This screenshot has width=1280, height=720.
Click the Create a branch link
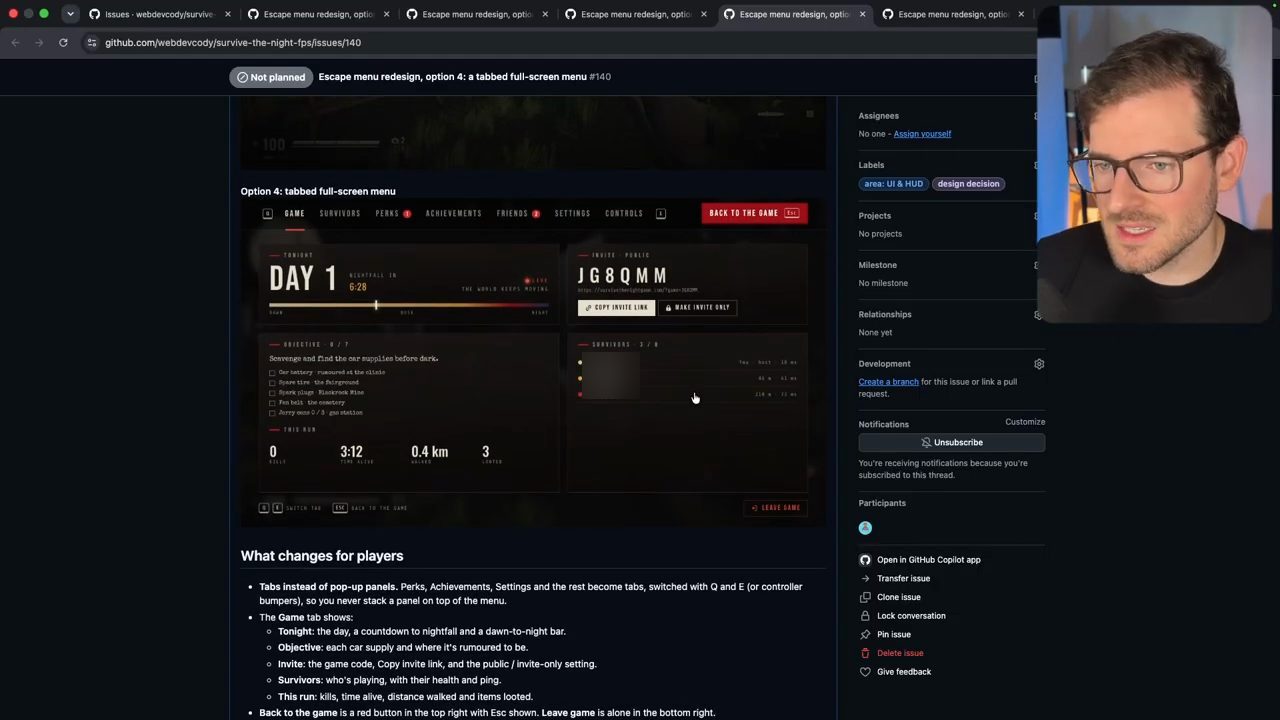(x=888, y=382)
